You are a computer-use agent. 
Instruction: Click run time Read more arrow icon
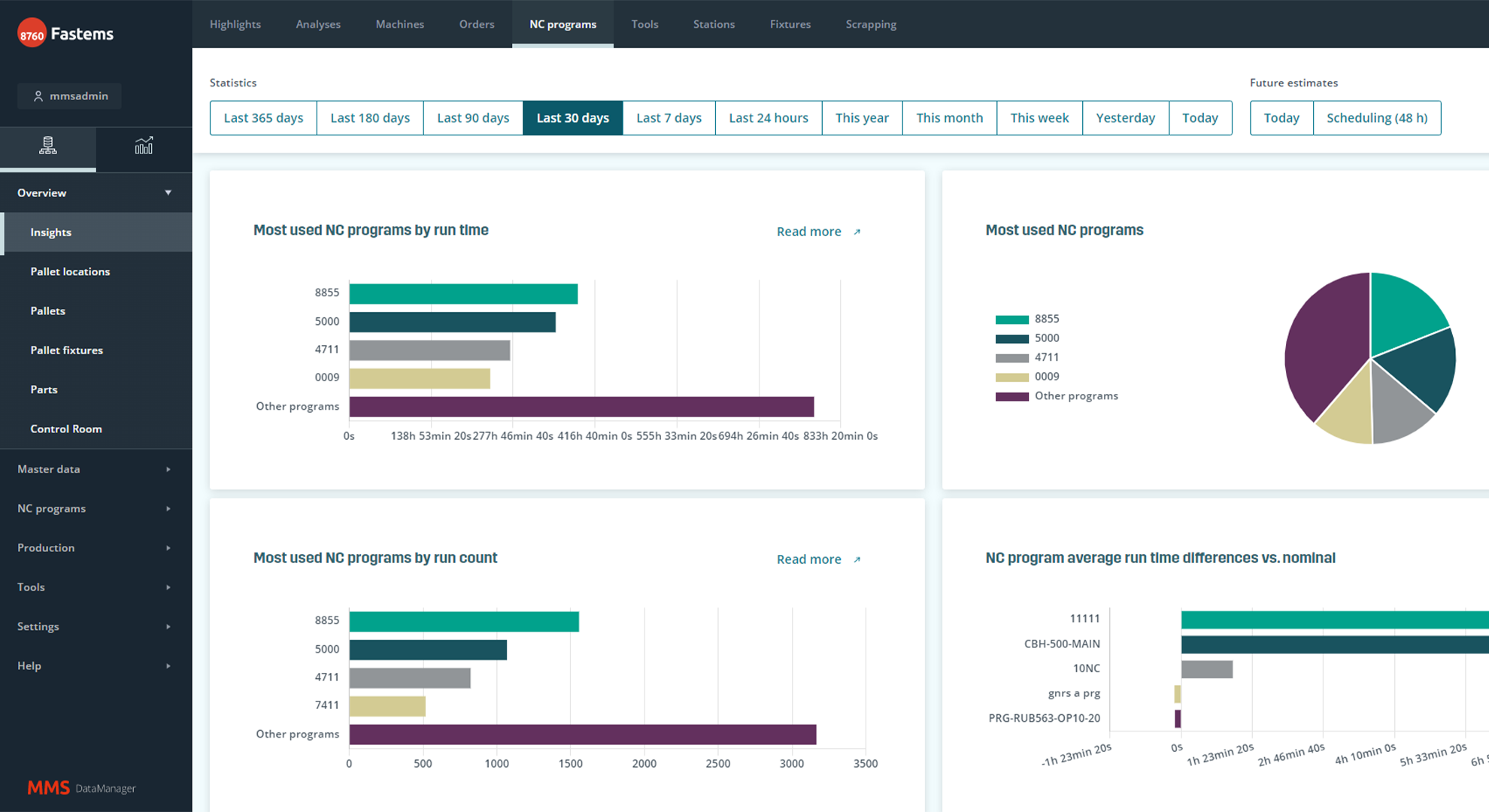click(x=857, y=232)
